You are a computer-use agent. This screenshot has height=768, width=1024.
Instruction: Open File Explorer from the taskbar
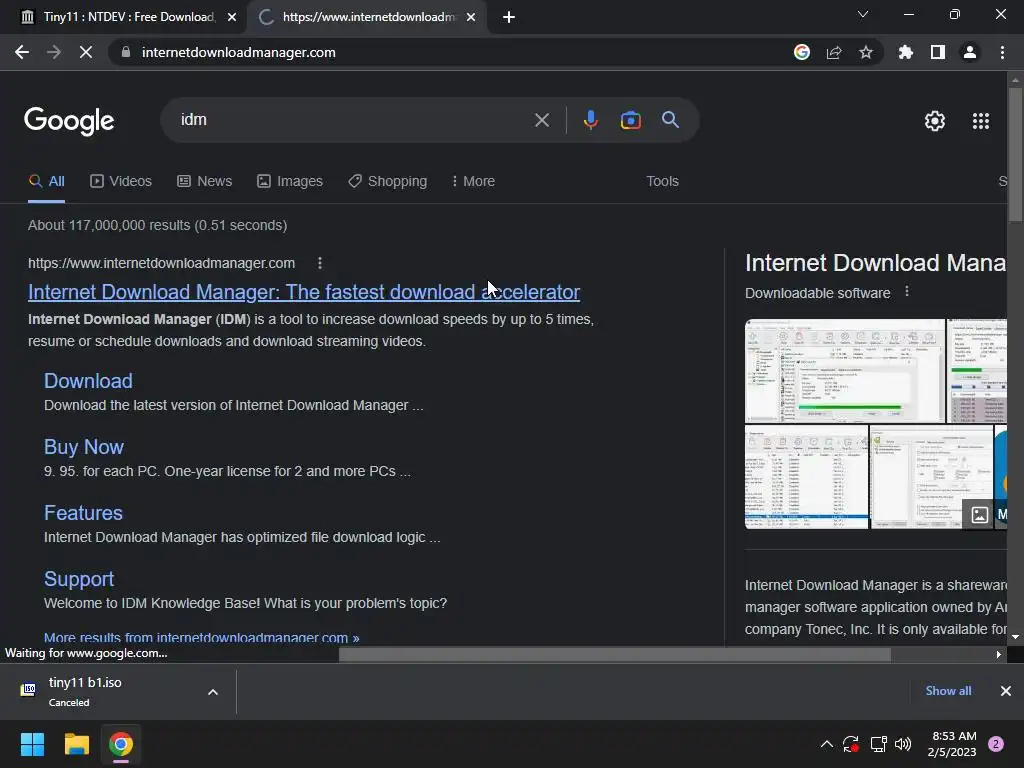click(x=76, y=744)
